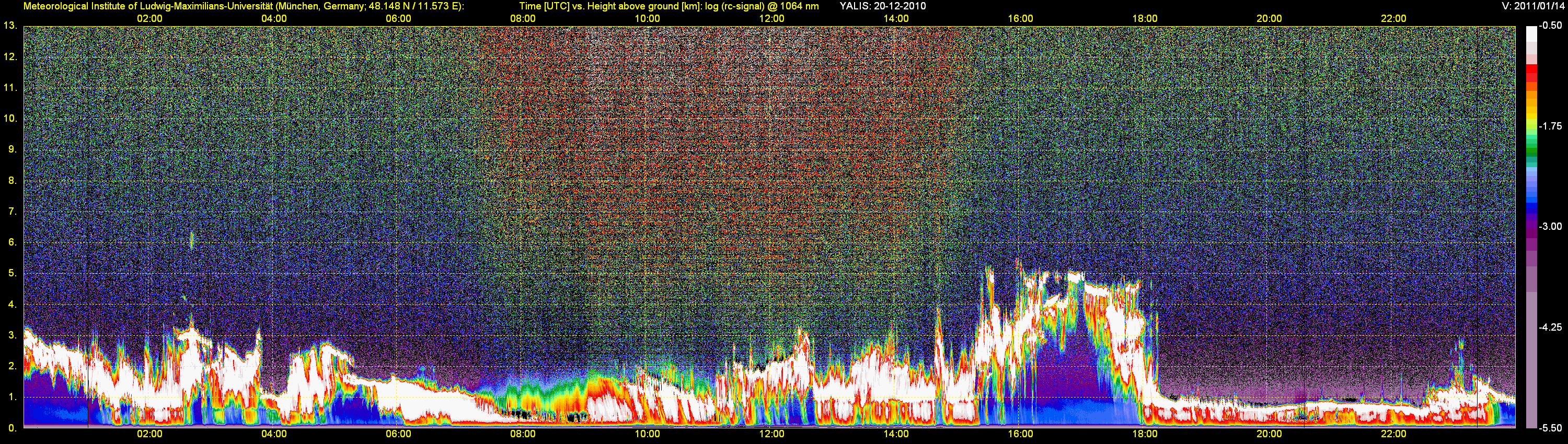Pick the 22:00 label on the bottom time axis
The image size is (1568, 444).
click(1394, 434)
